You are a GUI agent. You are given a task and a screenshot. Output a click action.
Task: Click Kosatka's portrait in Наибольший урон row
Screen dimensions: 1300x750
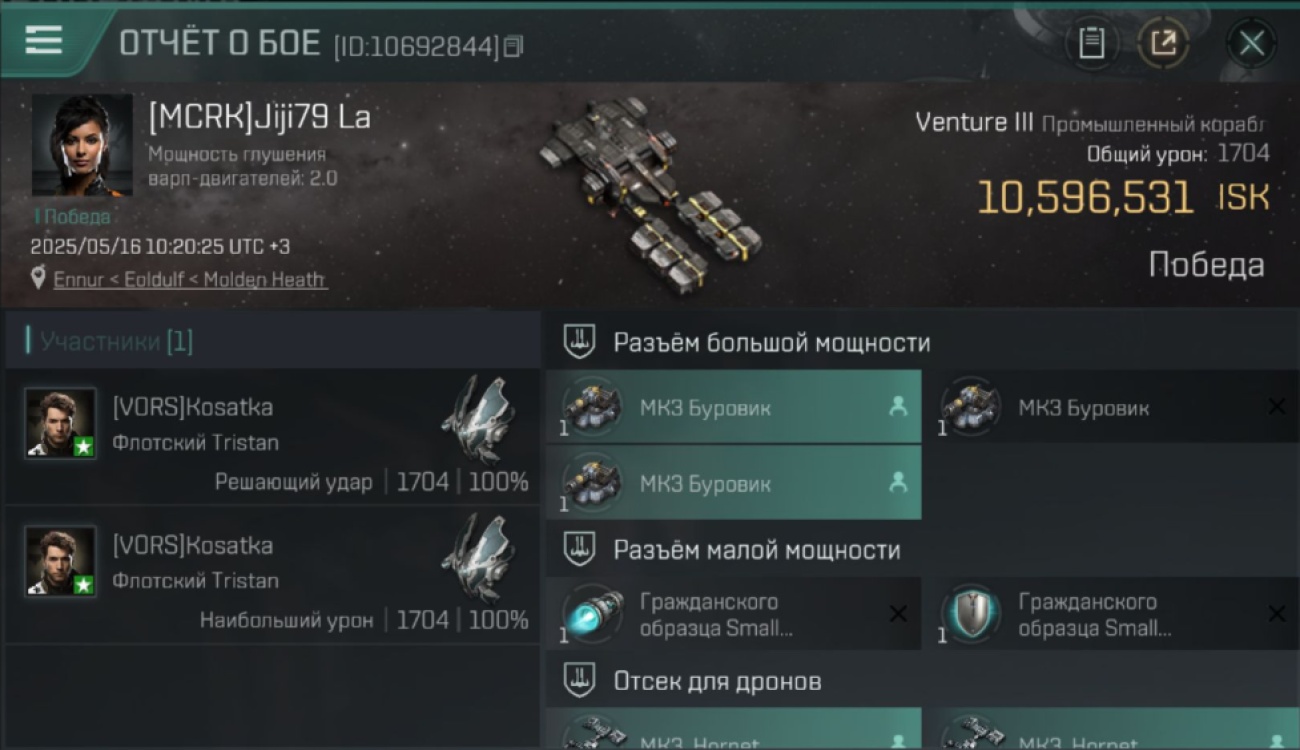pyautogui.click(x=60, y=560)
